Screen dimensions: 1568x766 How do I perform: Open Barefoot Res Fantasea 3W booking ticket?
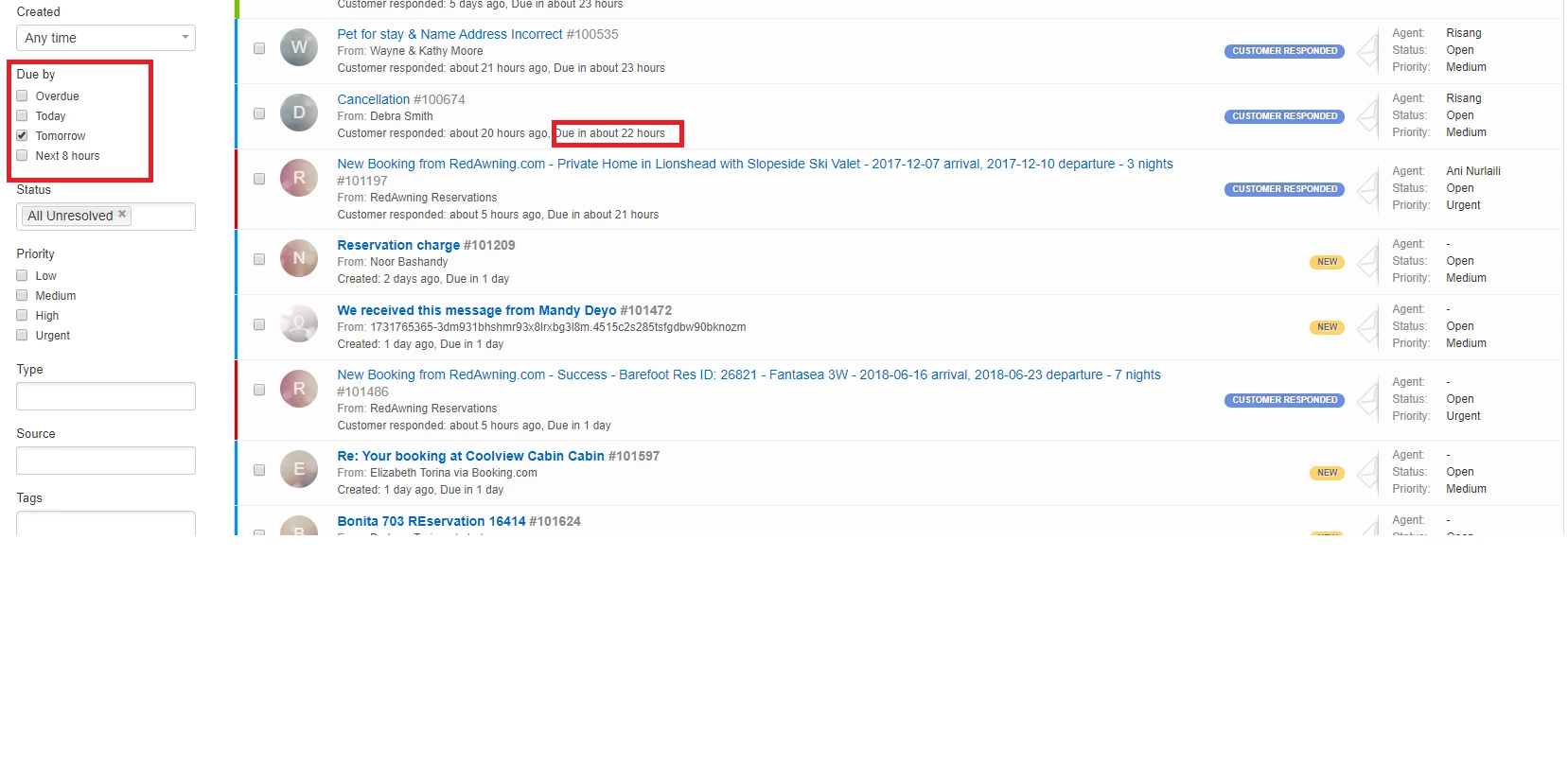(749, 374)
